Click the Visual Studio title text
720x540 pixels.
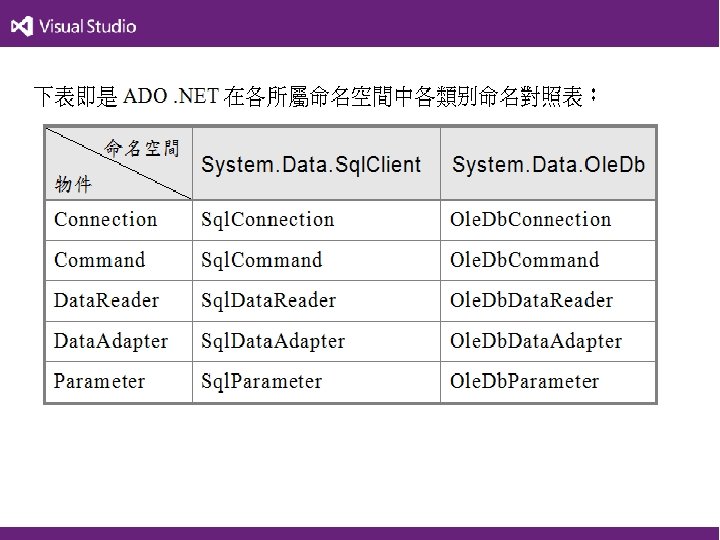88,26
